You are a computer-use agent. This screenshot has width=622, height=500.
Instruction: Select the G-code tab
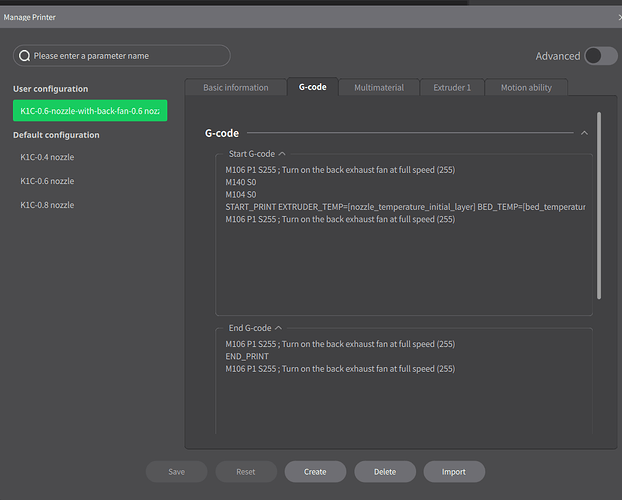(x=313, y=88)
